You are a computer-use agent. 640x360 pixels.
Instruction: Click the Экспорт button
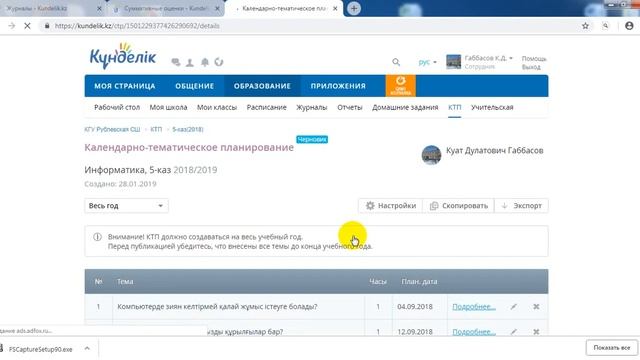(x=521, y=206)
